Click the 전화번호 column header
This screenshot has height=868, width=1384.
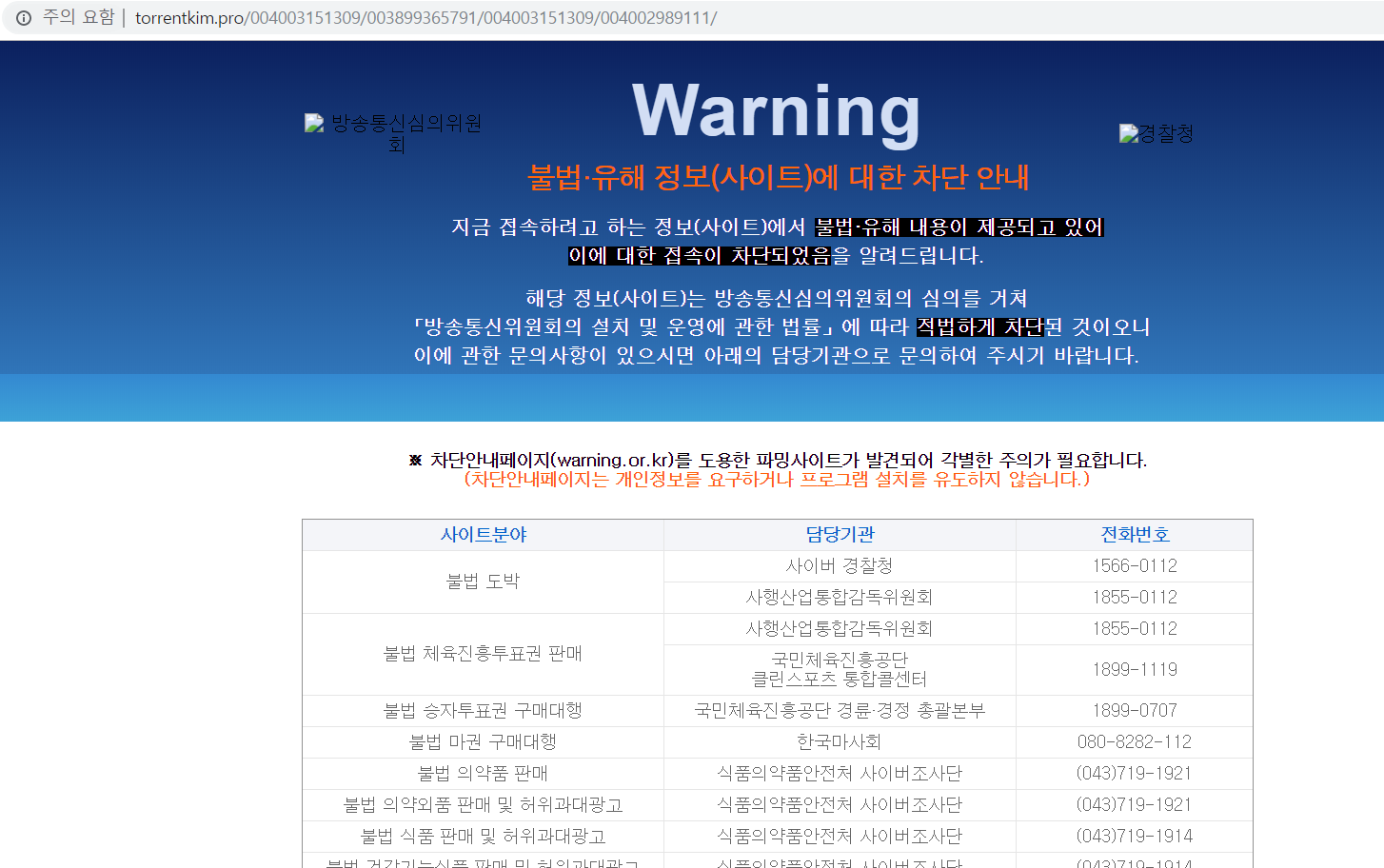tap(1135, 535)
